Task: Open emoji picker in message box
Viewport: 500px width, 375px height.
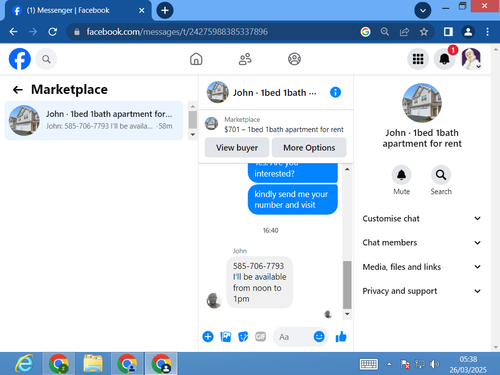Action: [x=319, y=337]
